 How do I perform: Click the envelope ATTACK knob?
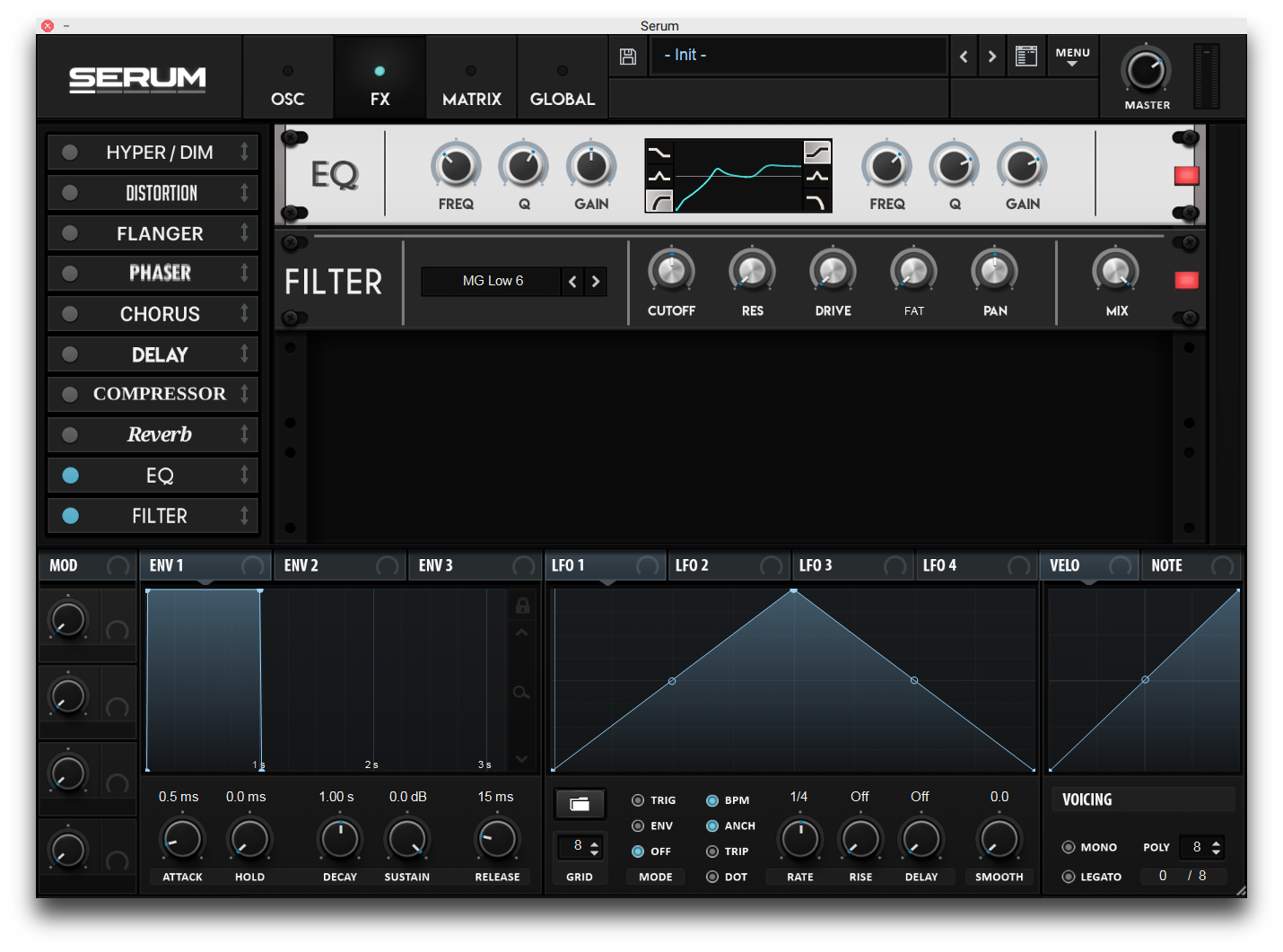(182, 839)
